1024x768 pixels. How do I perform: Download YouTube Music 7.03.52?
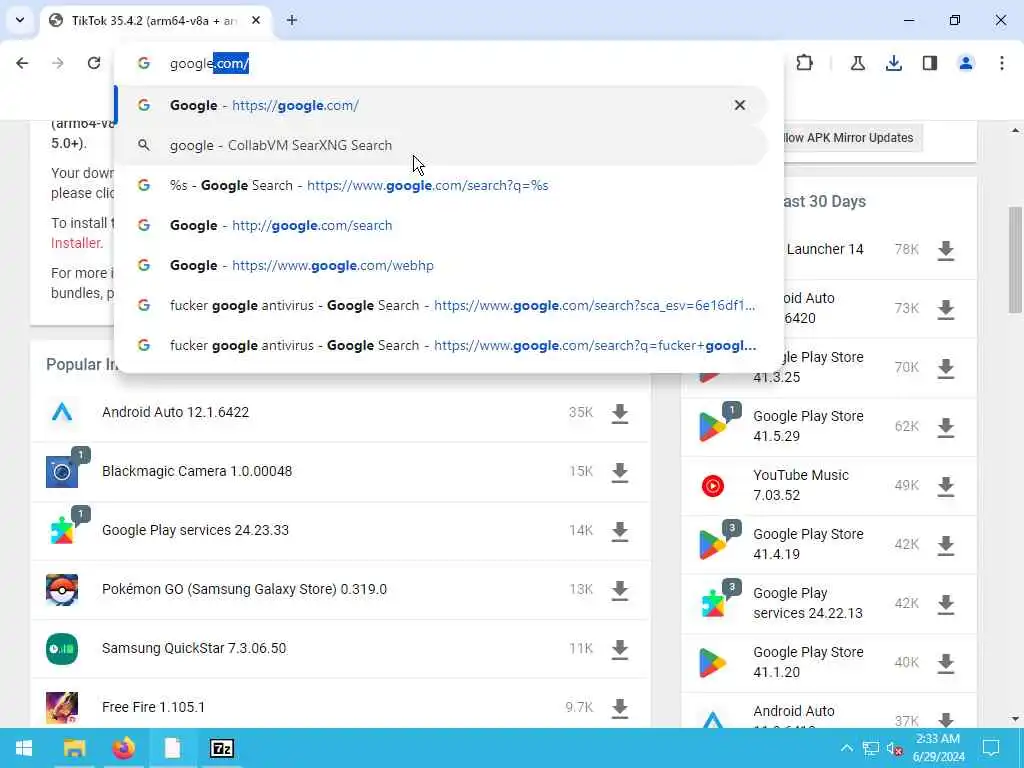[946, 486]
